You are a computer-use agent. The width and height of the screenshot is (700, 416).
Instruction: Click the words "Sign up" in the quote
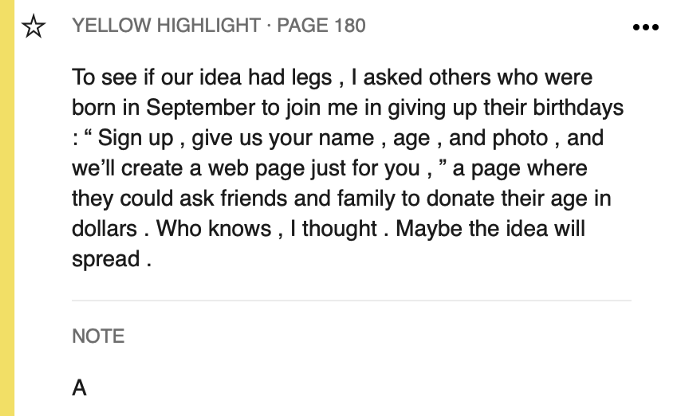coord(135,139)
